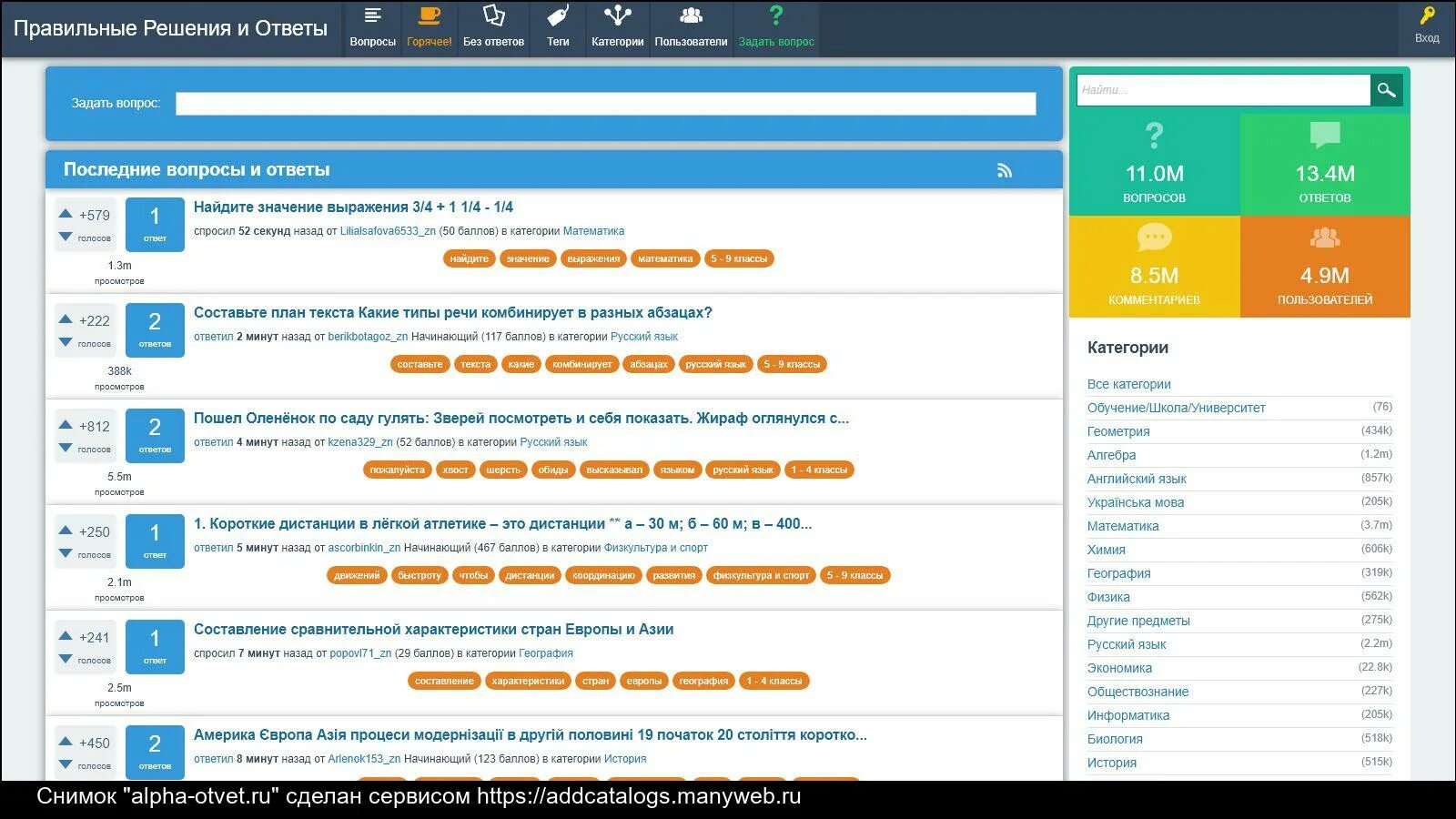Click the физкультура и спорт tag
This screenshot has height=819, width=1456.
coord(761,575)
